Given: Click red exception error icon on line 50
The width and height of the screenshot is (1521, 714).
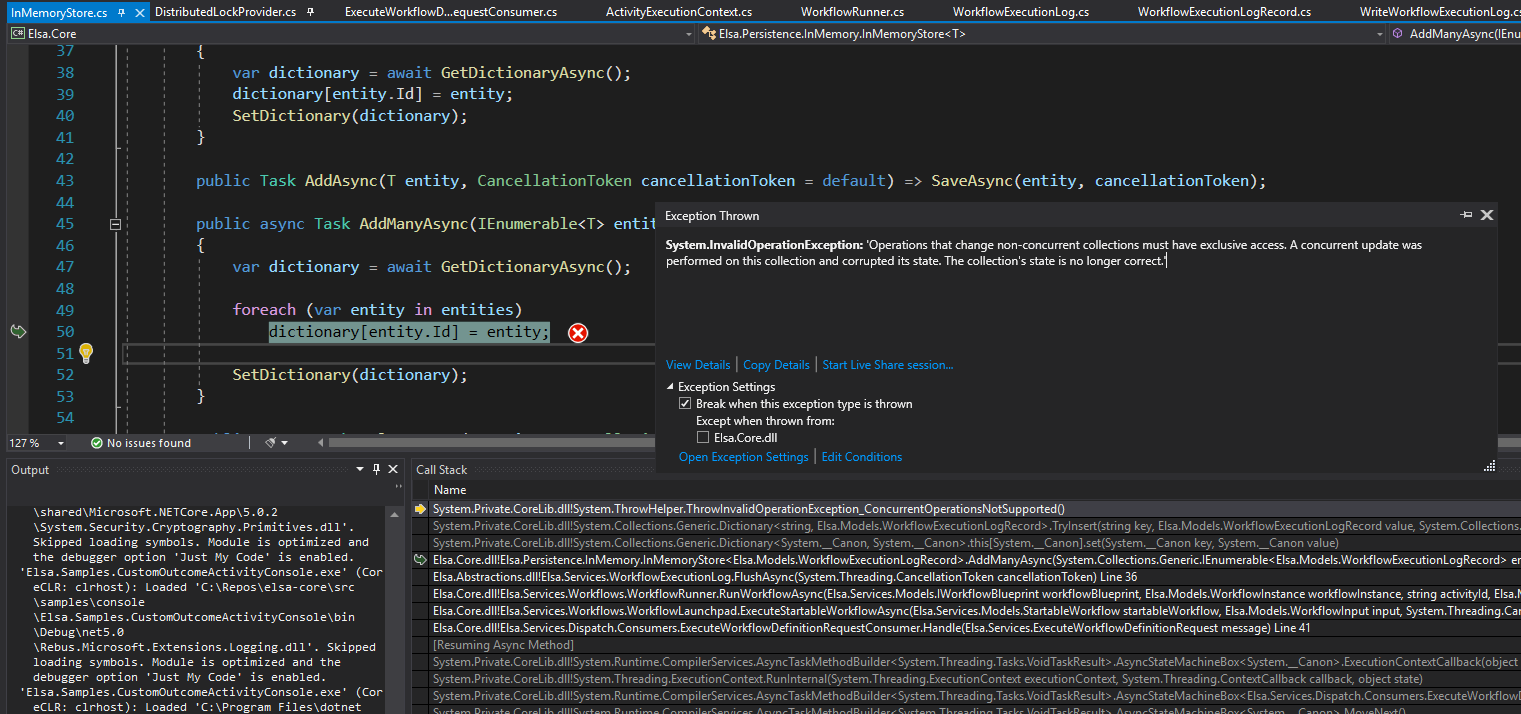Looking at the screenshot, I should (x=578, y=333).
